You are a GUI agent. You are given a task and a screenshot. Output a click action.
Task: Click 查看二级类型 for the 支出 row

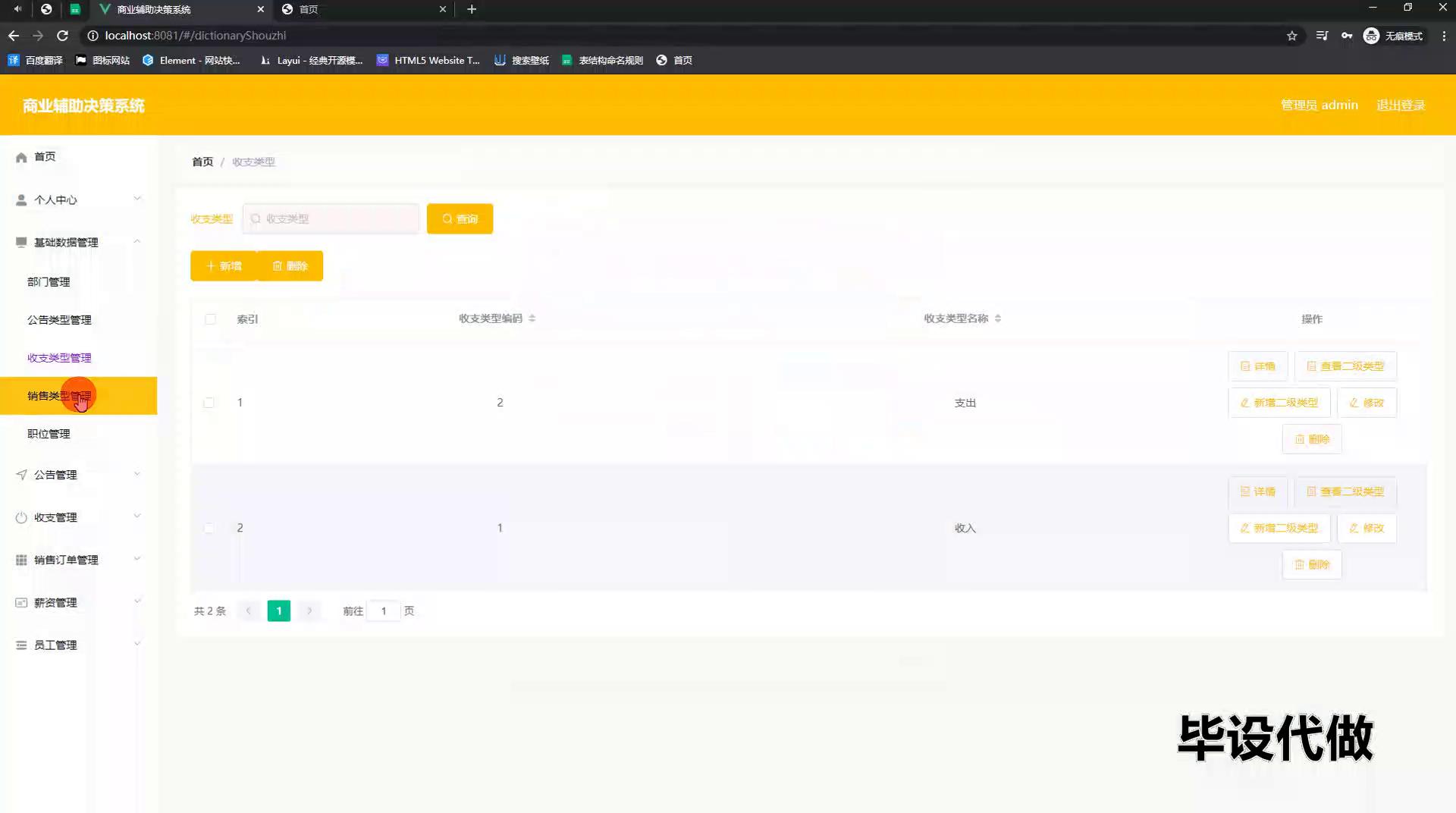[1345, 366]
